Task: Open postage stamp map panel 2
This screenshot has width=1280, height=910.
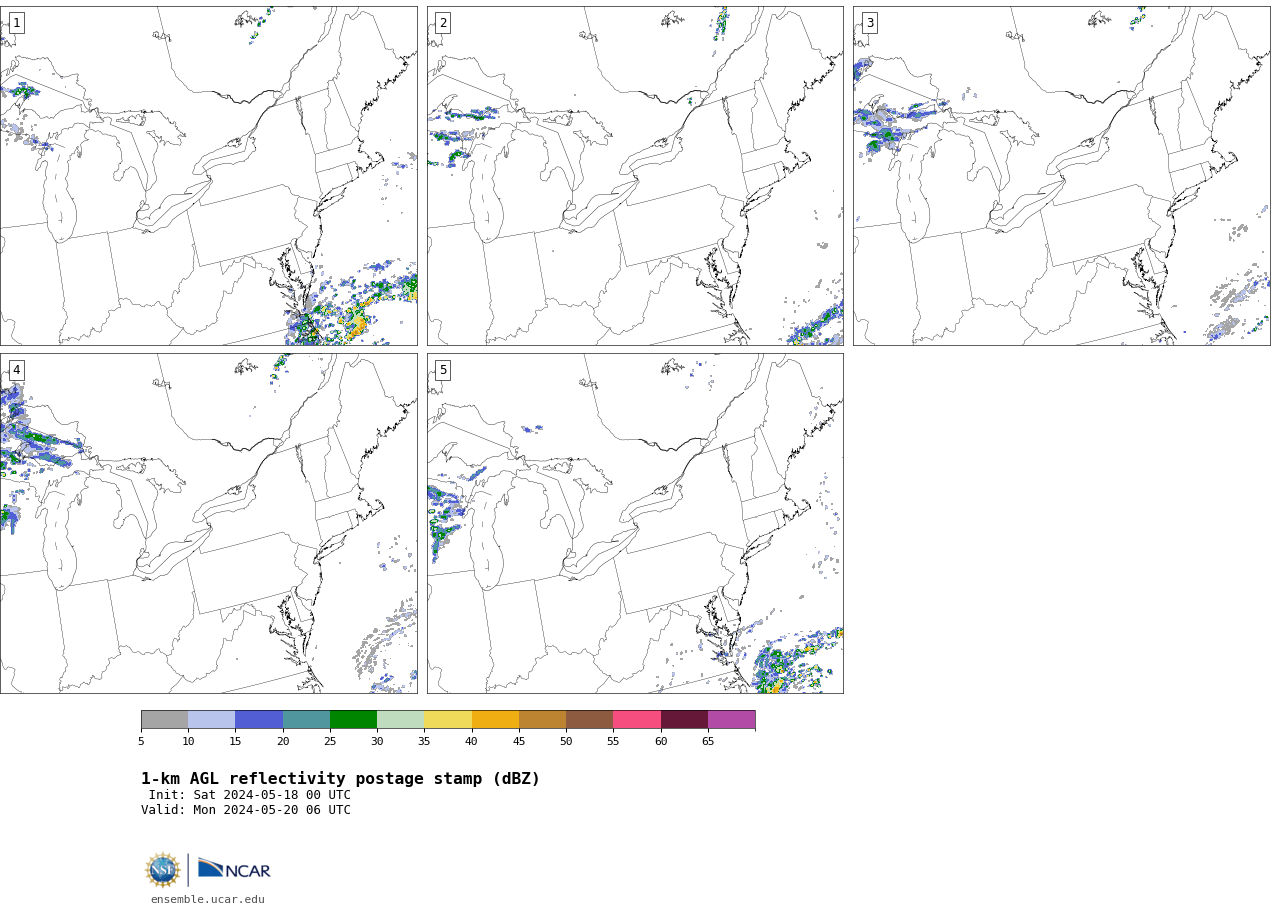Action: (x=635, y=176)
